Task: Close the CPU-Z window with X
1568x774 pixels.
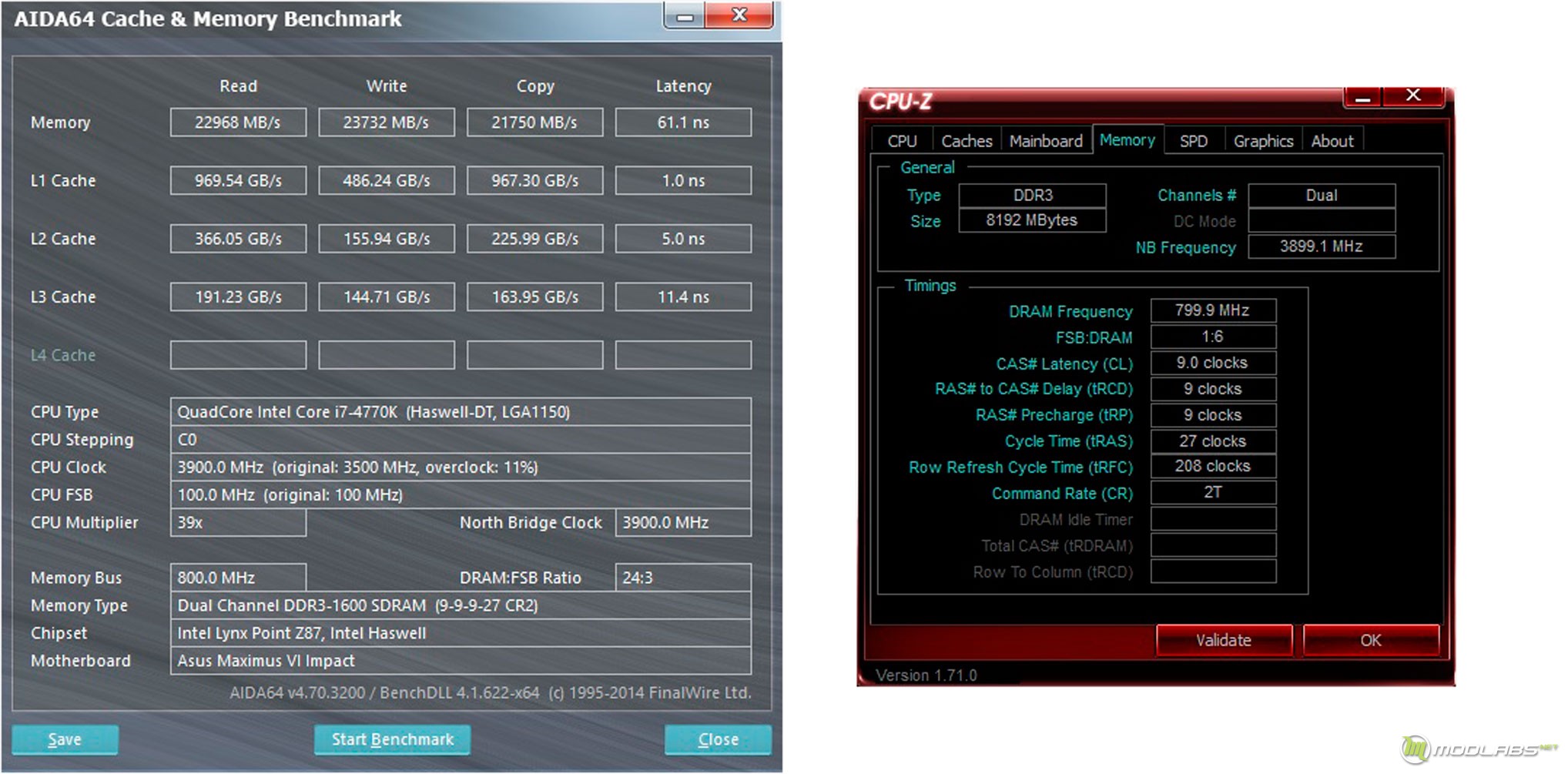Action: click(1413, 95)
